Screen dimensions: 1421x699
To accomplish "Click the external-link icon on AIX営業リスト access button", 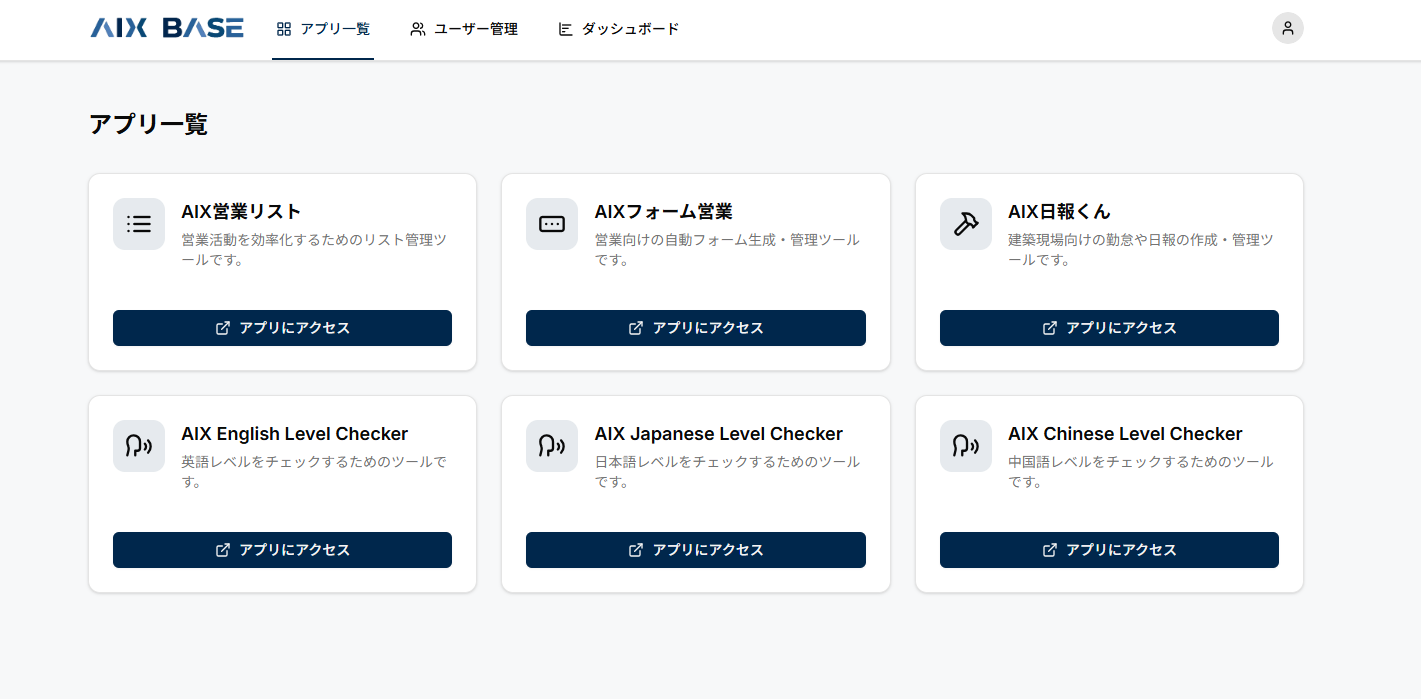I will 222,327.
